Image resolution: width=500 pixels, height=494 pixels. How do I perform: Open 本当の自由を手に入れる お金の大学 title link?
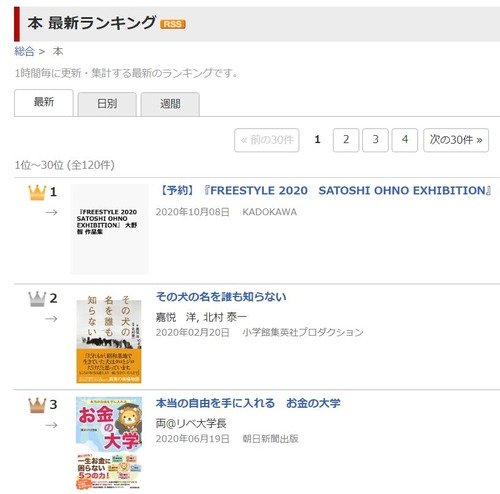tap(248, 403)
